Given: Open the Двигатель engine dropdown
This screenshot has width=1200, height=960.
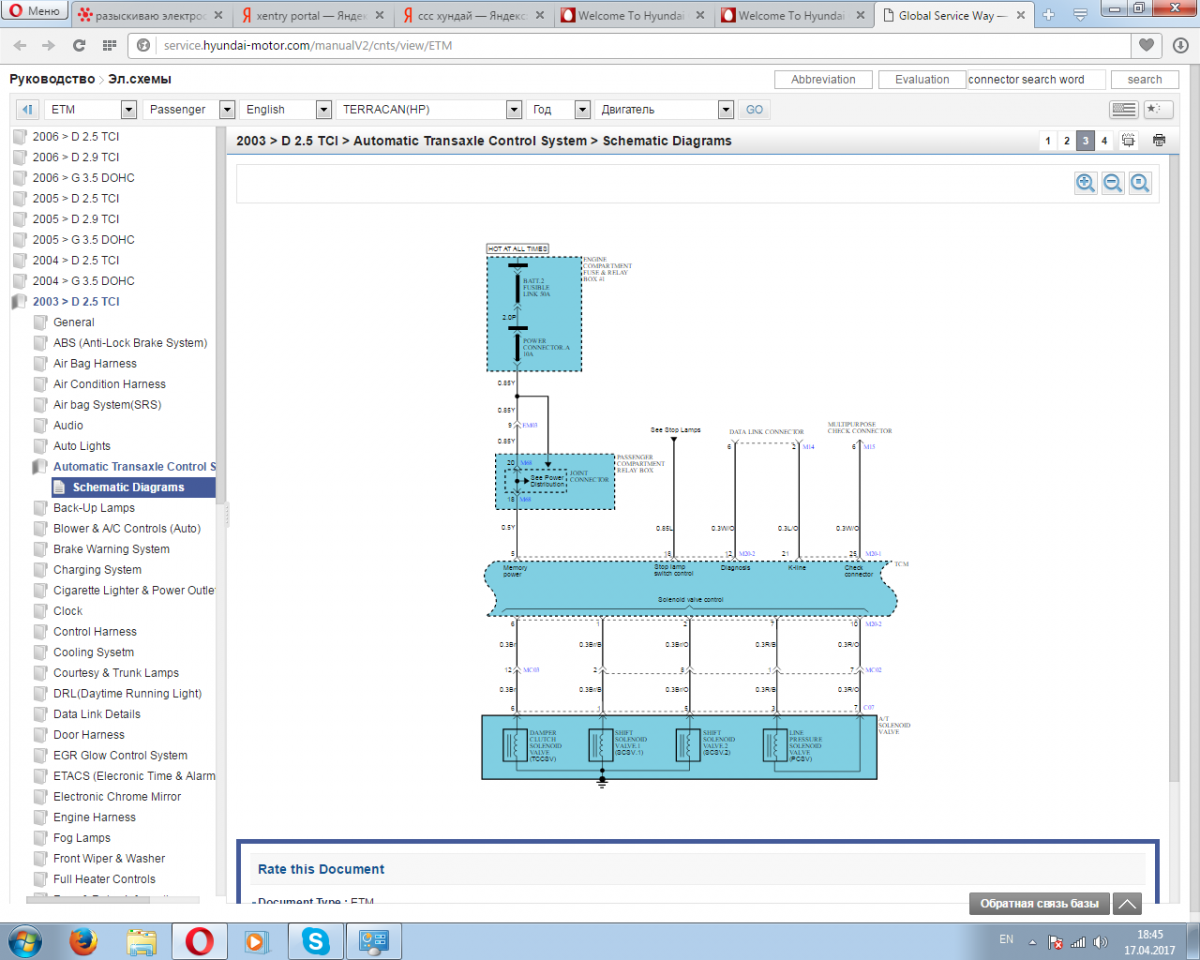Looking at the screenshot, I should pos(726,109).
